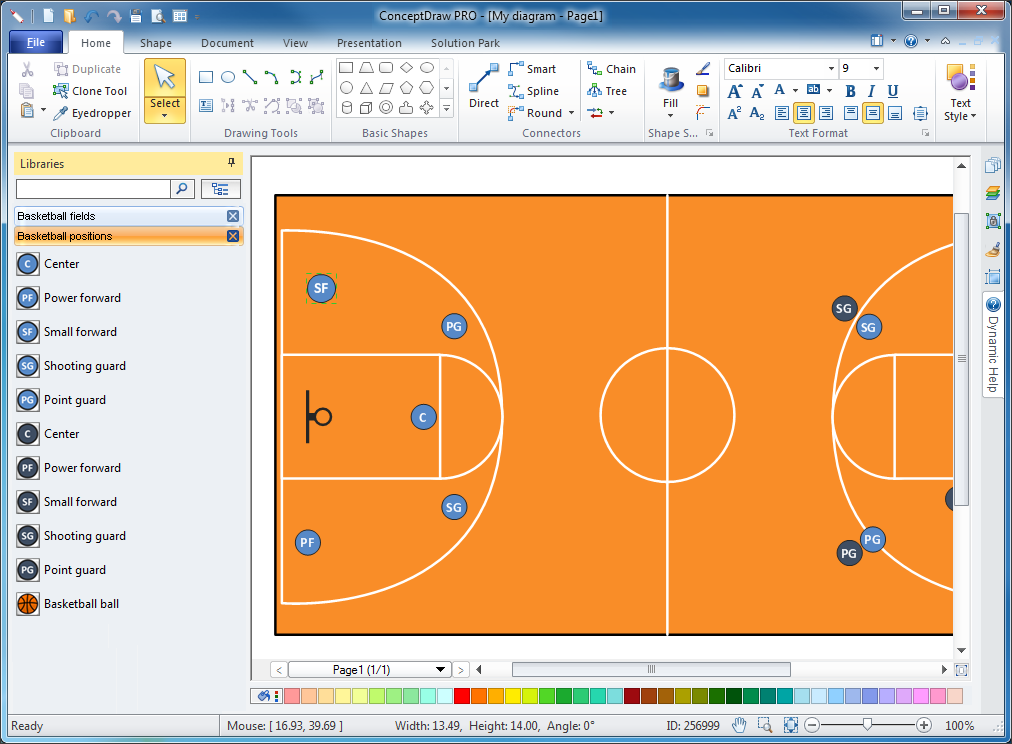This screenshot has height=744, width=1012.
Task: Select the Chain connector mode
Action: point(611,69)
